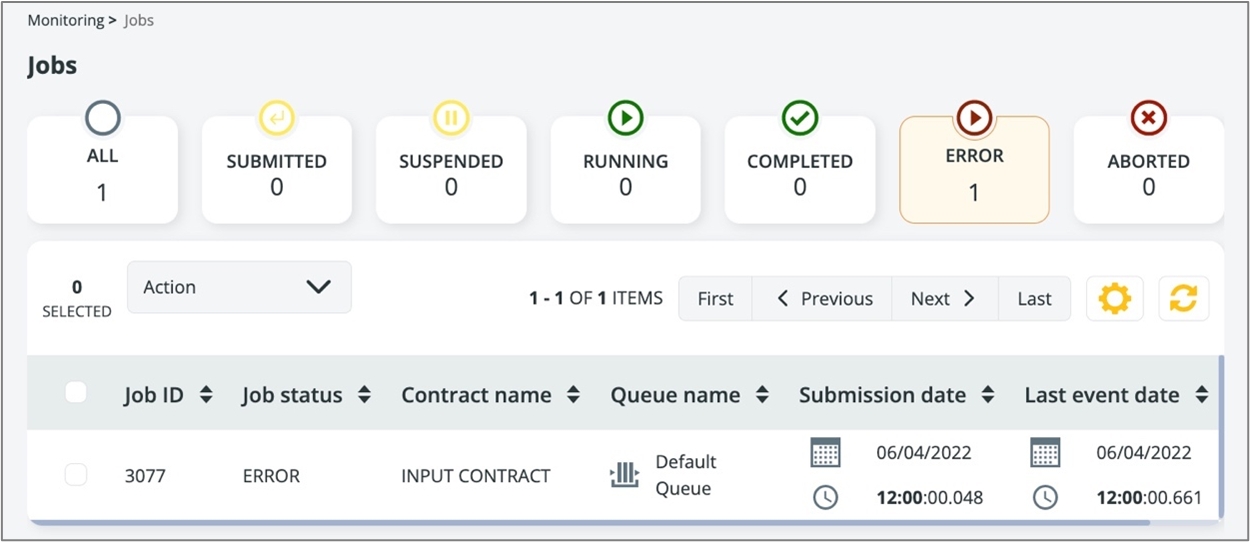Click the yellow refresh icon
1250x542 pixels.
pyautogui.click(x=1183, y=299)
